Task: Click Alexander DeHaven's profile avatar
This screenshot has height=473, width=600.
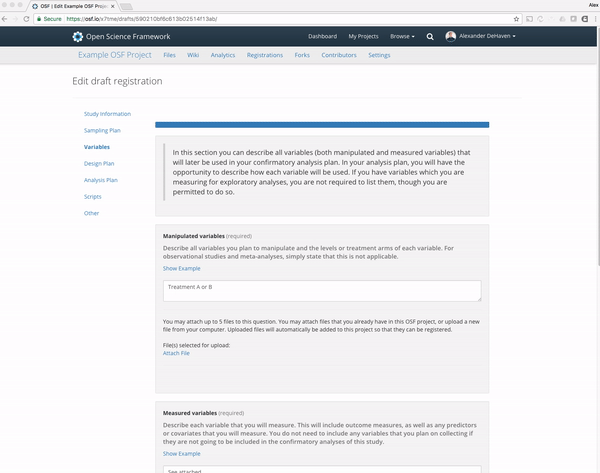Action: pos(451,36)
